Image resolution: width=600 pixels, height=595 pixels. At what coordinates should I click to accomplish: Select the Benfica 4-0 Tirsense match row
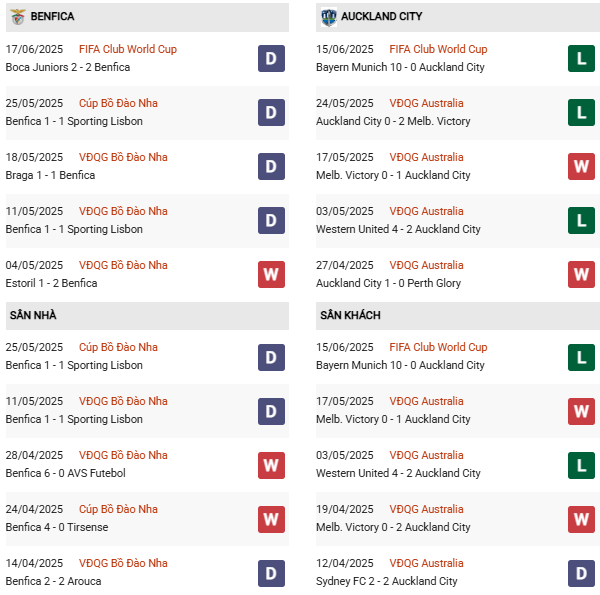point(57,527)
